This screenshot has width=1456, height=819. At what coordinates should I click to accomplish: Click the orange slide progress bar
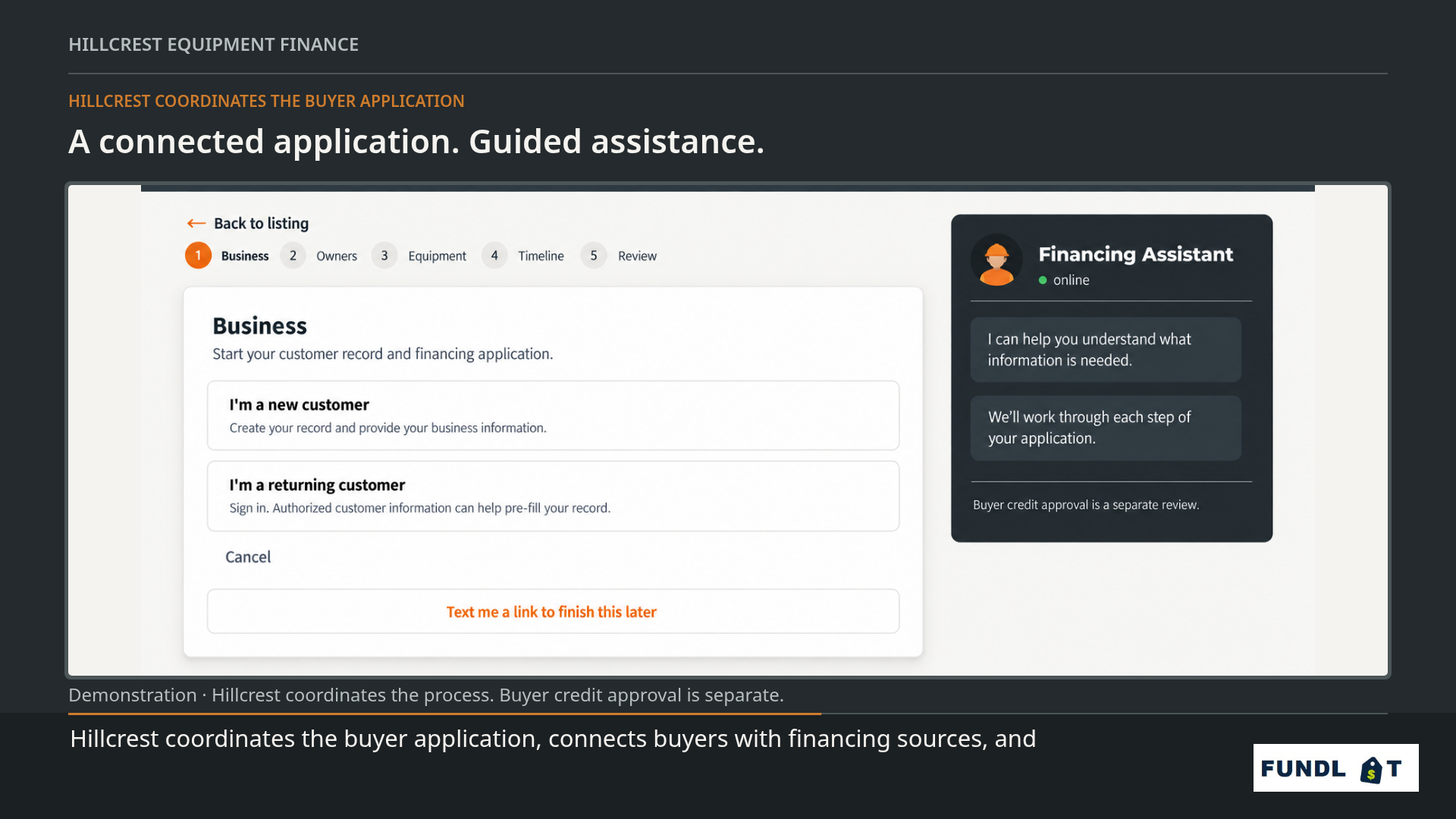444,714
